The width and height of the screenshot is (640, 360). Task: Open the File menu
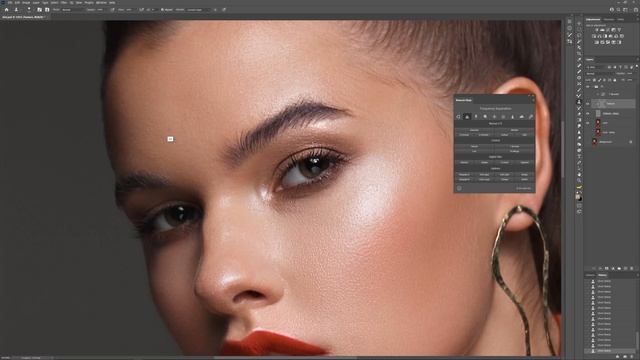click(9, 2)
